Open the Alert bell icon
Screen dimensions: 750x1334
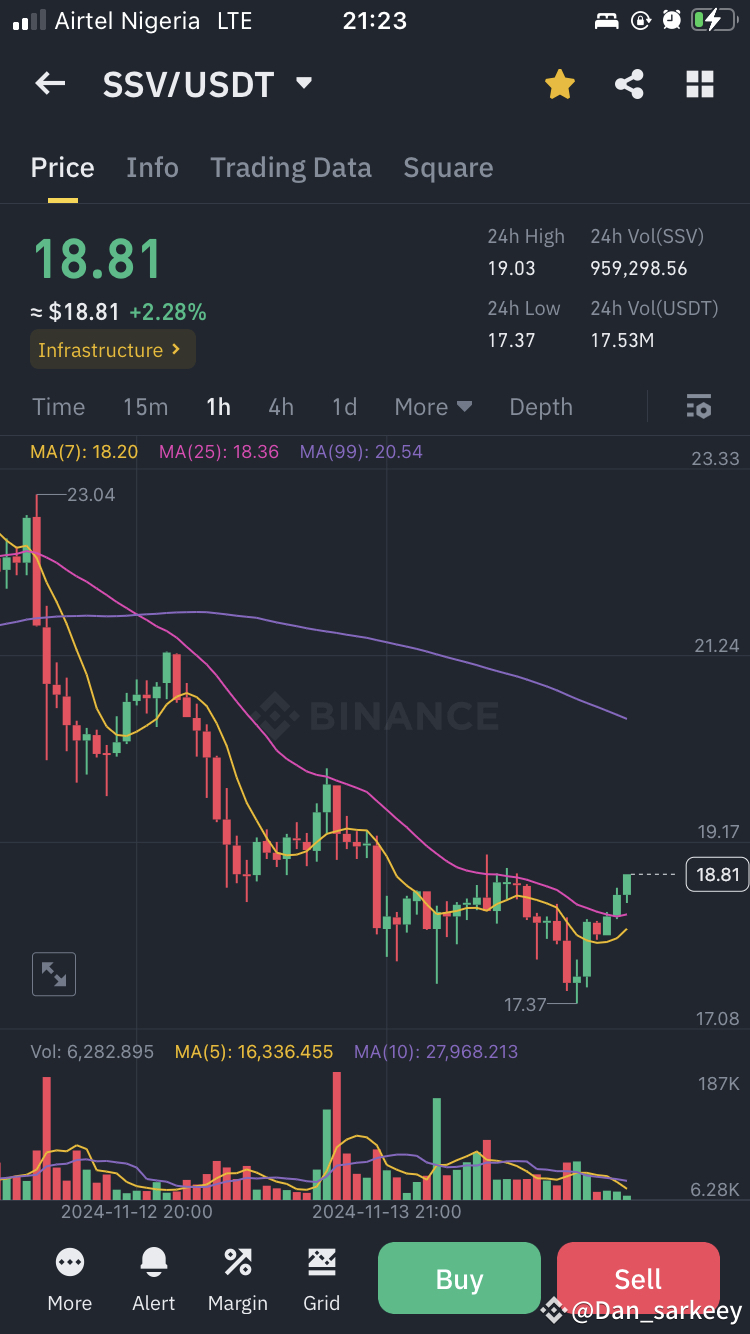(154, 1263)
